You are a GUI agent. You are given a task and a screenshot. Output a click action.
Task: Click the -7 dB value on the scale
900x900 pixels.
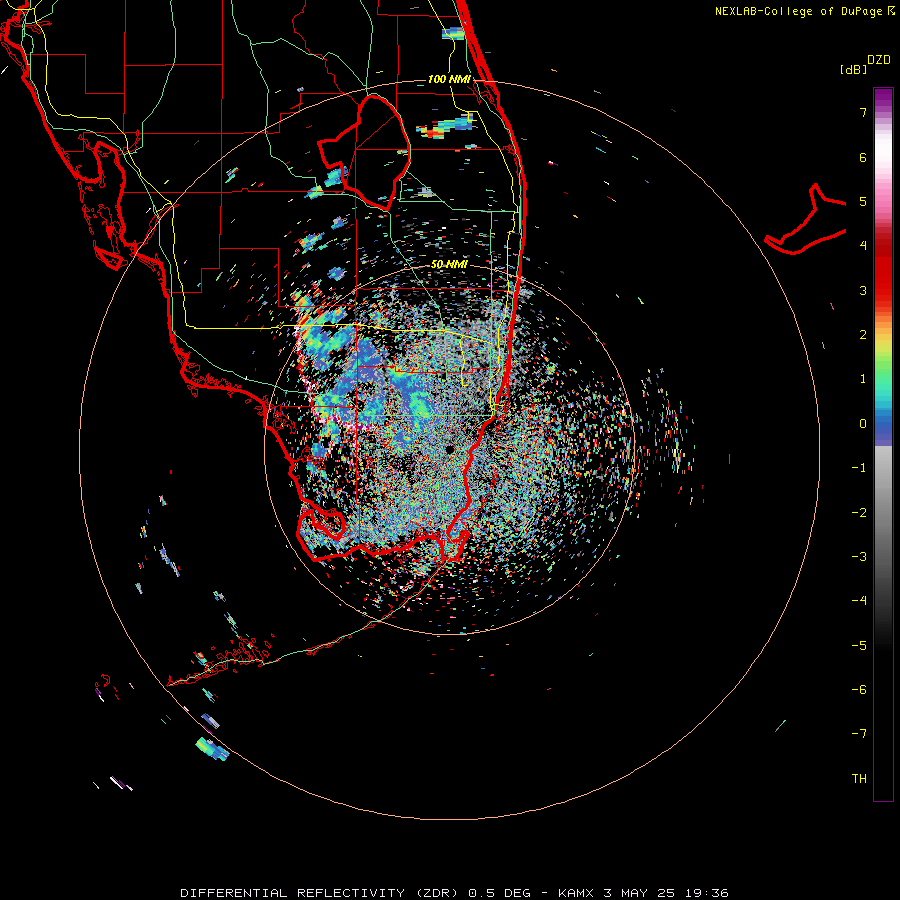click(859, 734)
